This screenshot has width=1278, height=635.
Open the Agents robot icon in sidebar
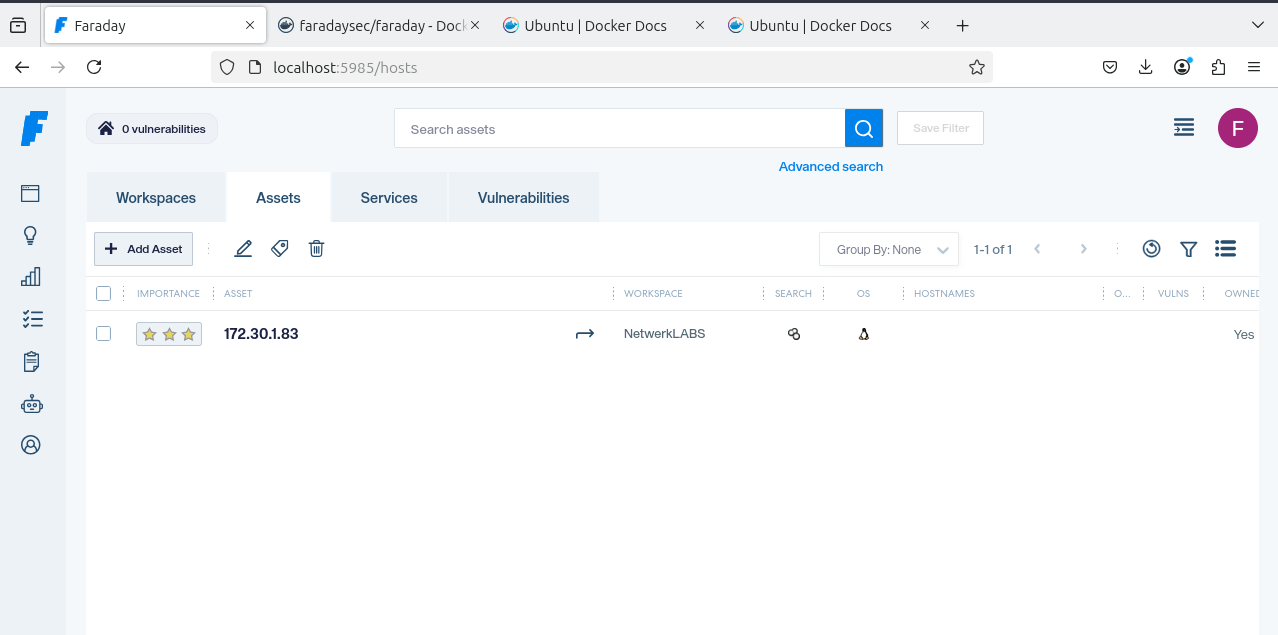(x=30, y=403)
